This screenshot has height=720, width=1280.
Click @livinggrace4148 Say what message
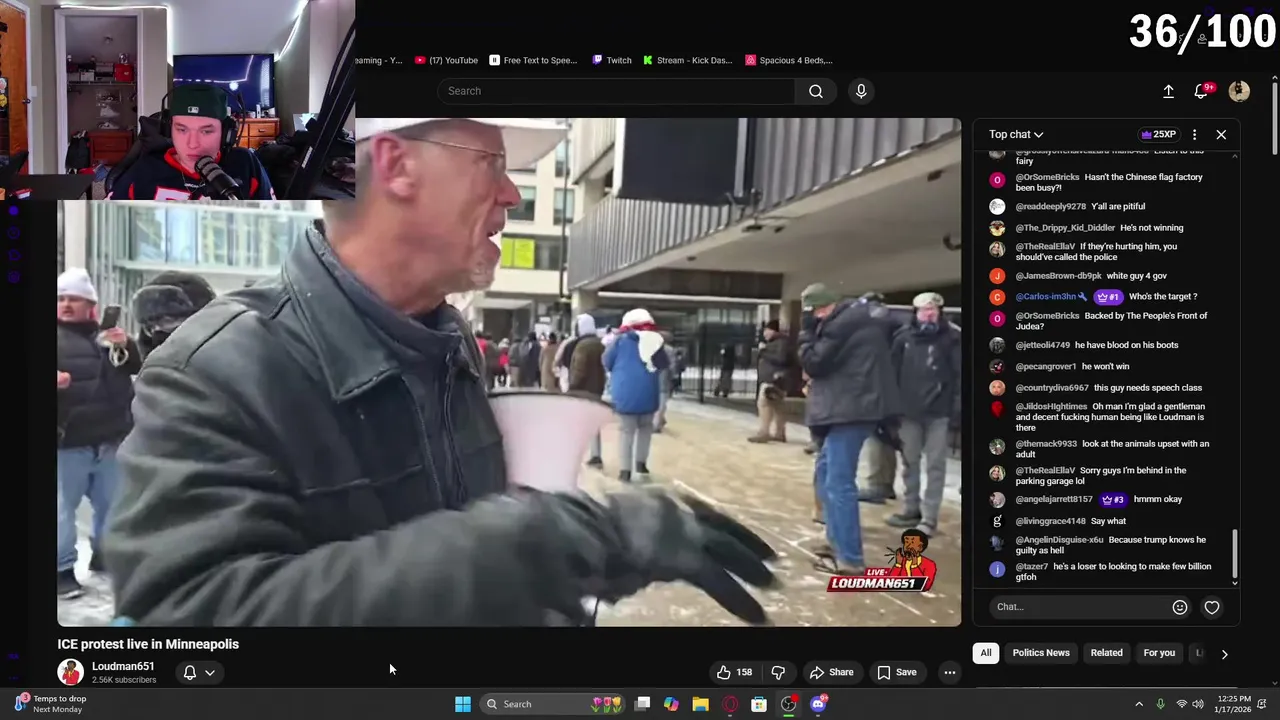1070,521
